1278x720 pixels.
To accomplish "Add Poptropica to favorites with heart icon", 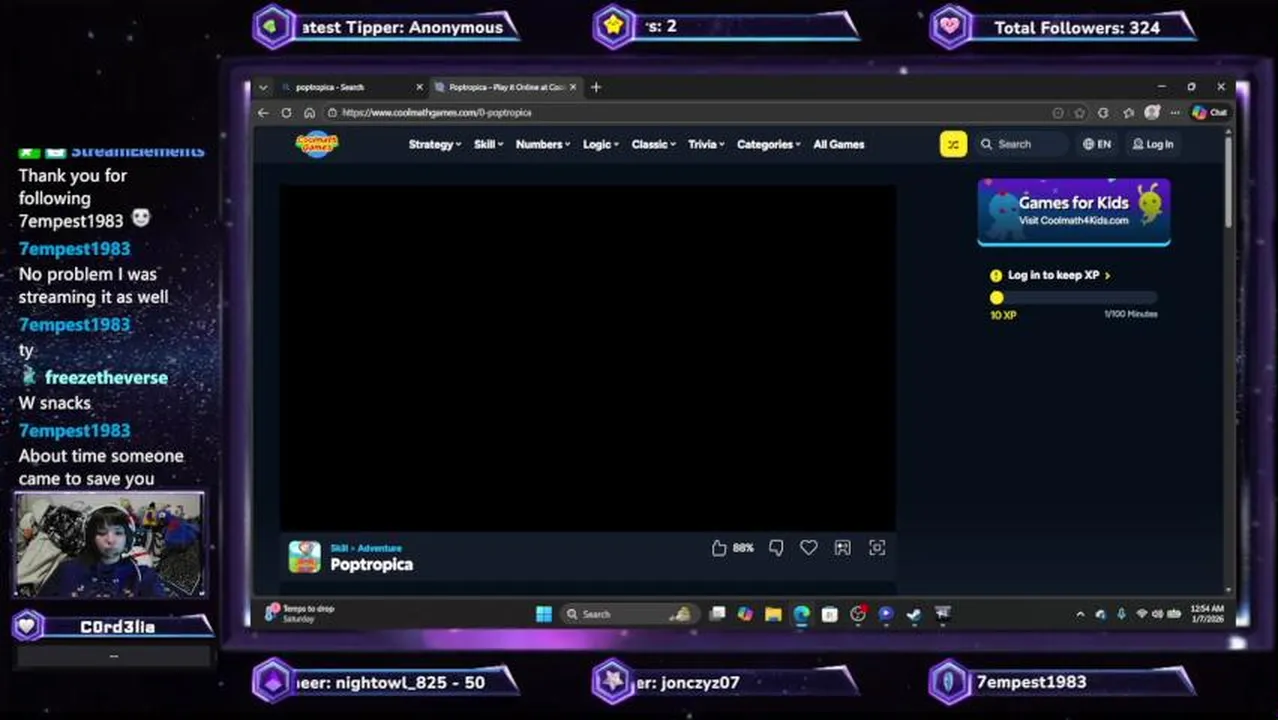I will click(x=808, y=547).
